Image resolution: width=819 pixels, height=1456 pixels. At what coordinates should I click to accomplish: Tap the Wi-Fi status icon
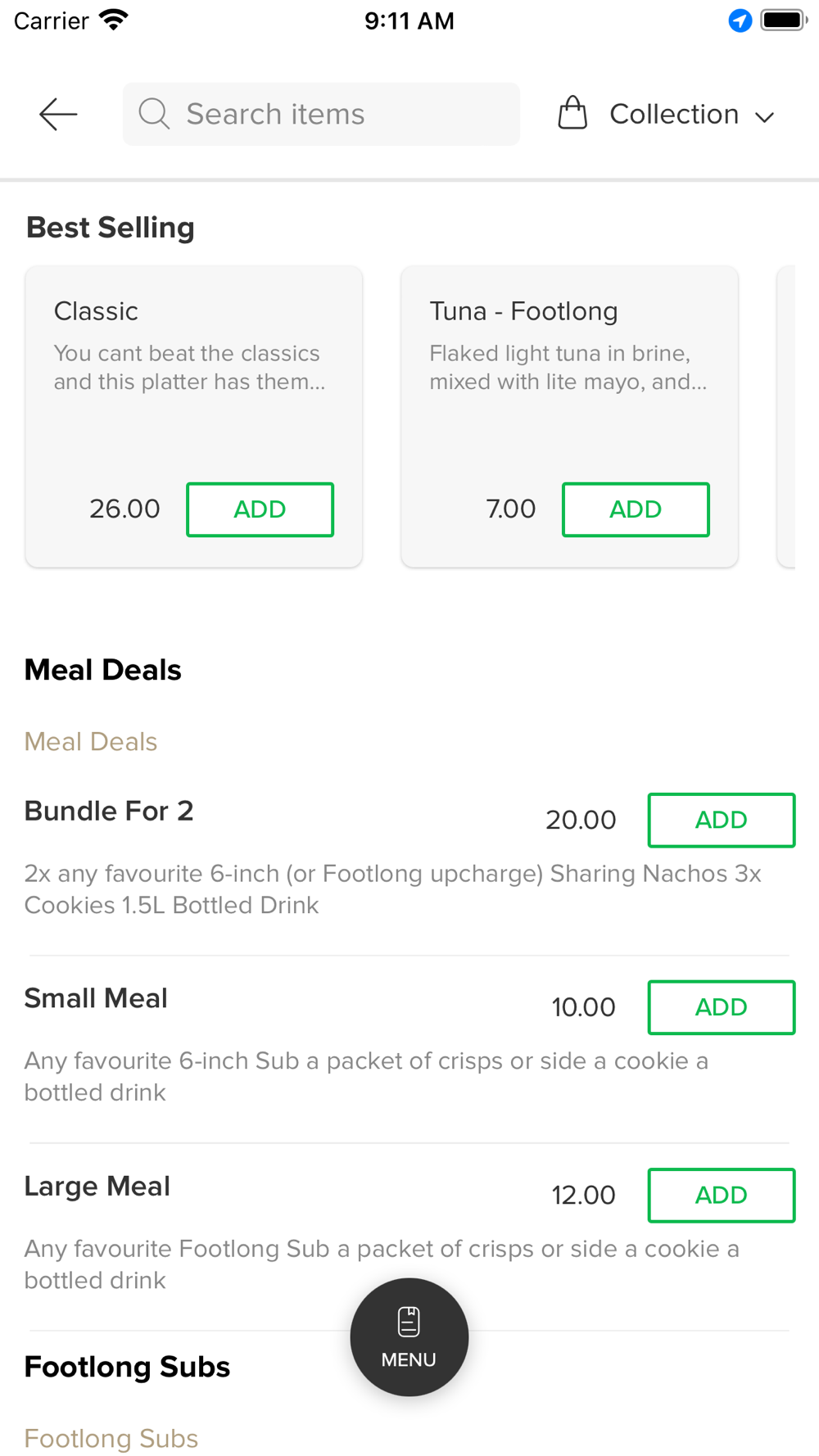[x=114, y=20]
